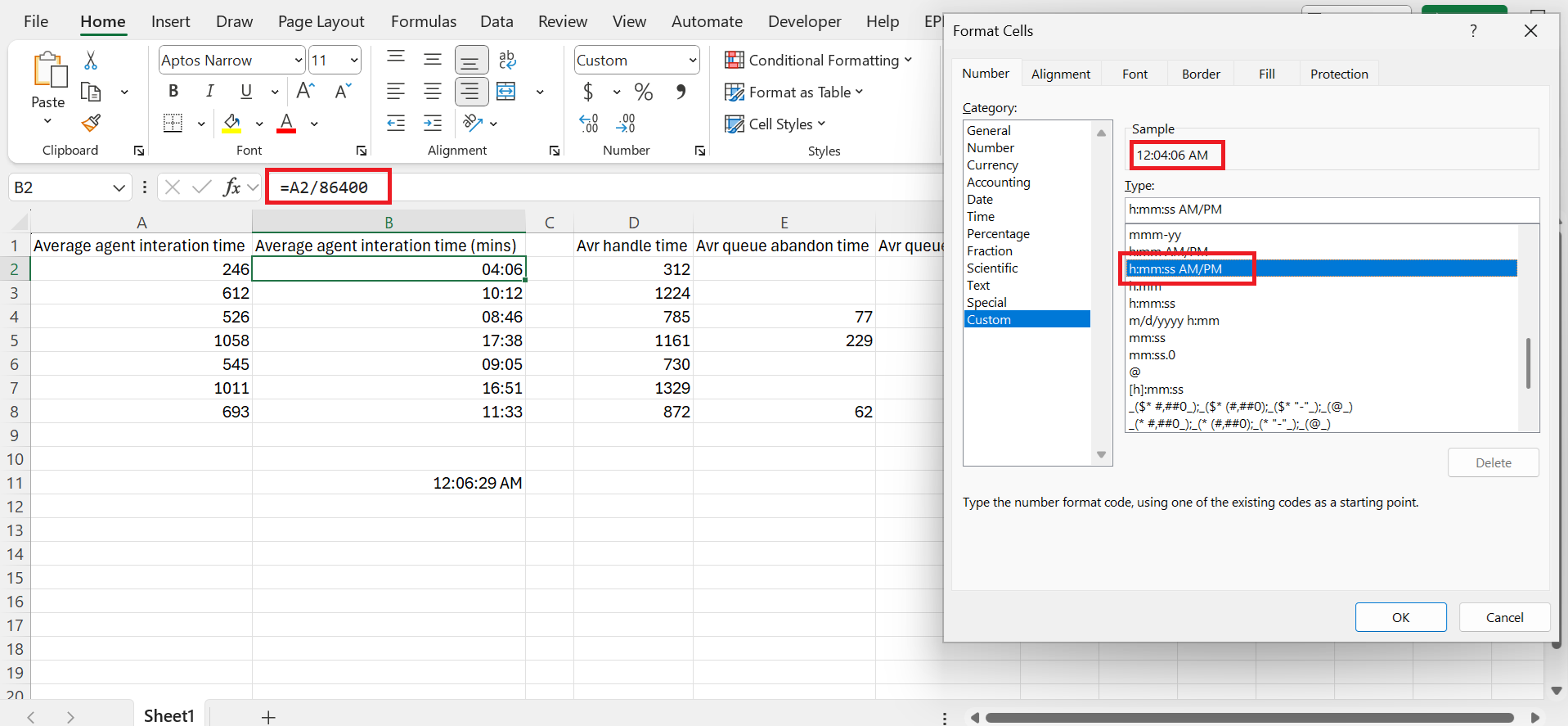This screenshot has height=726, width=1568.
Task: Expand Conditional Formatting menu
Action: tap(818, 60)
